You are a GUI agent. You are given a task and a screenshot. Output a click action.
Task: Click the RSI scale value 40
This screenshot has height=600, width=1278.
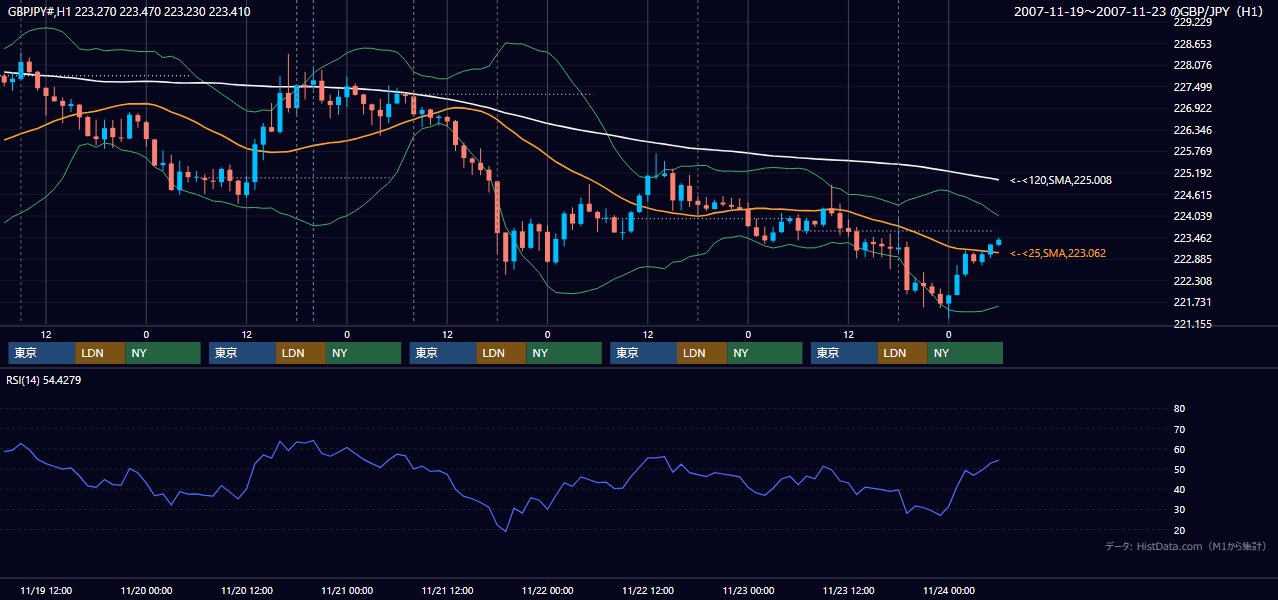pyautogui.click(x=1179, y=490)
